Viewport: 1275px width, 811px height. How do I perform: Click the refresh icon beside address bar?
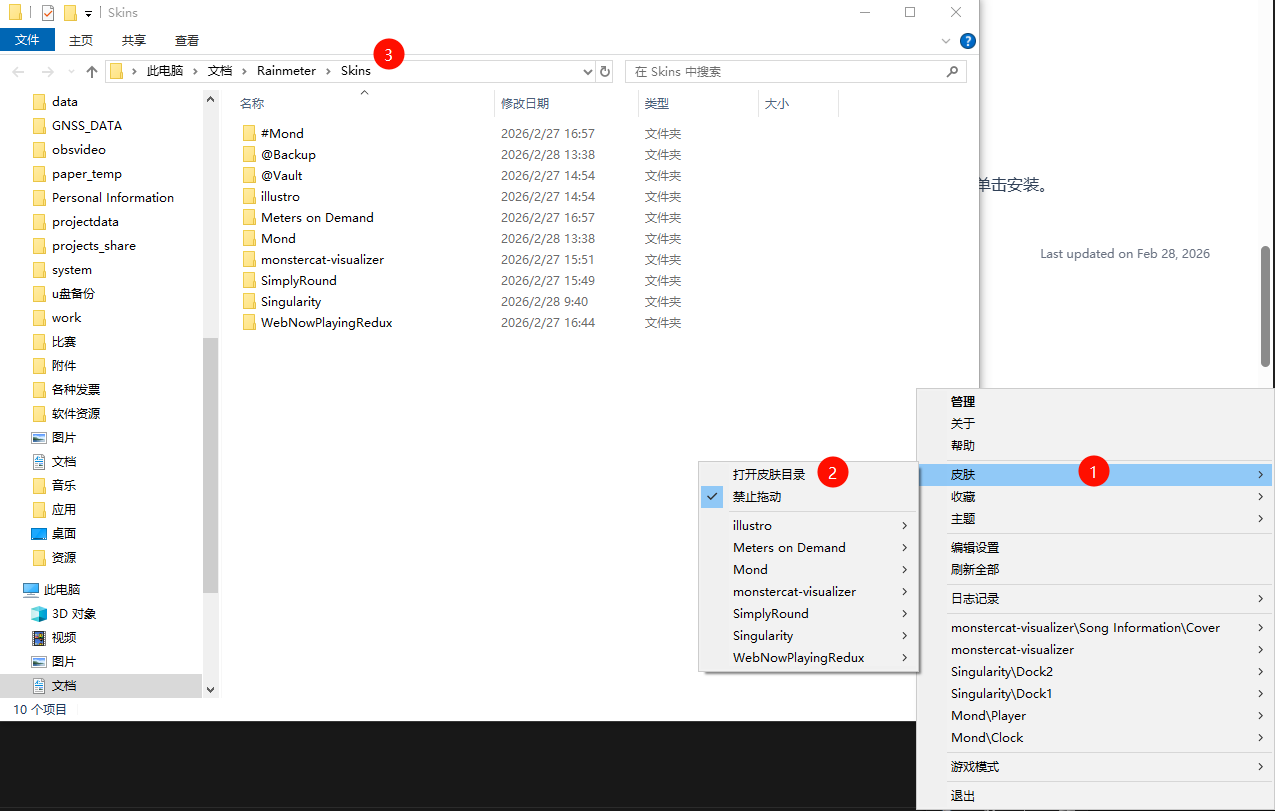605,71
